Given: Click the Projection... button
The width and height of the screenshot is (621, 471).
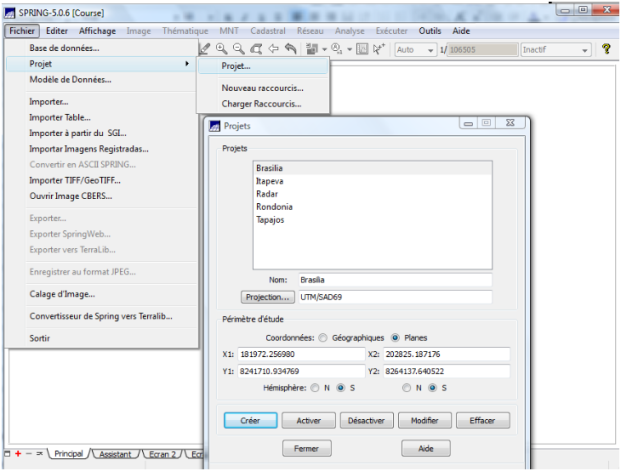Looking at the screenshot, I should point(267,297).
